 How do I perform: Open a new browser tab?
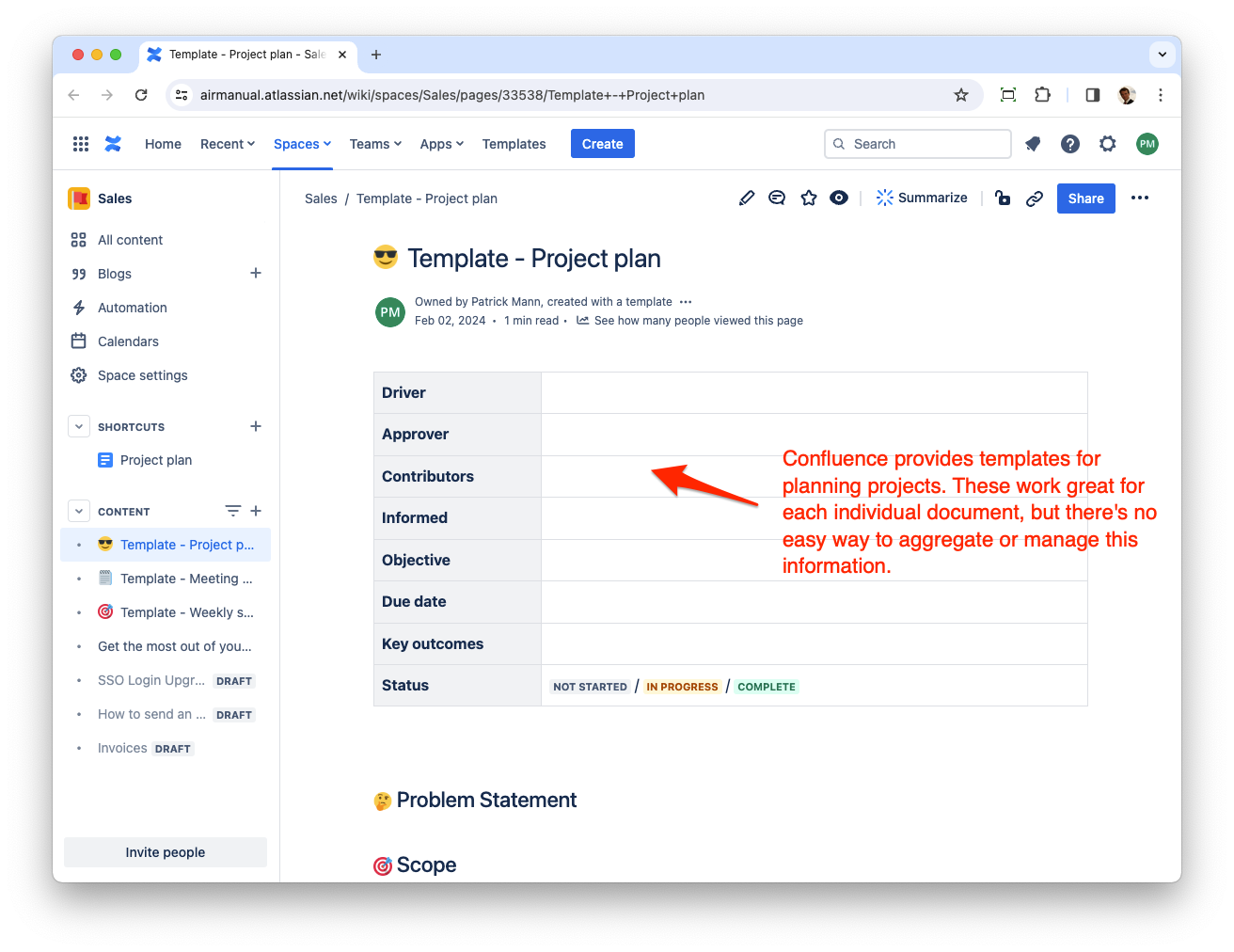coord(376,55)
